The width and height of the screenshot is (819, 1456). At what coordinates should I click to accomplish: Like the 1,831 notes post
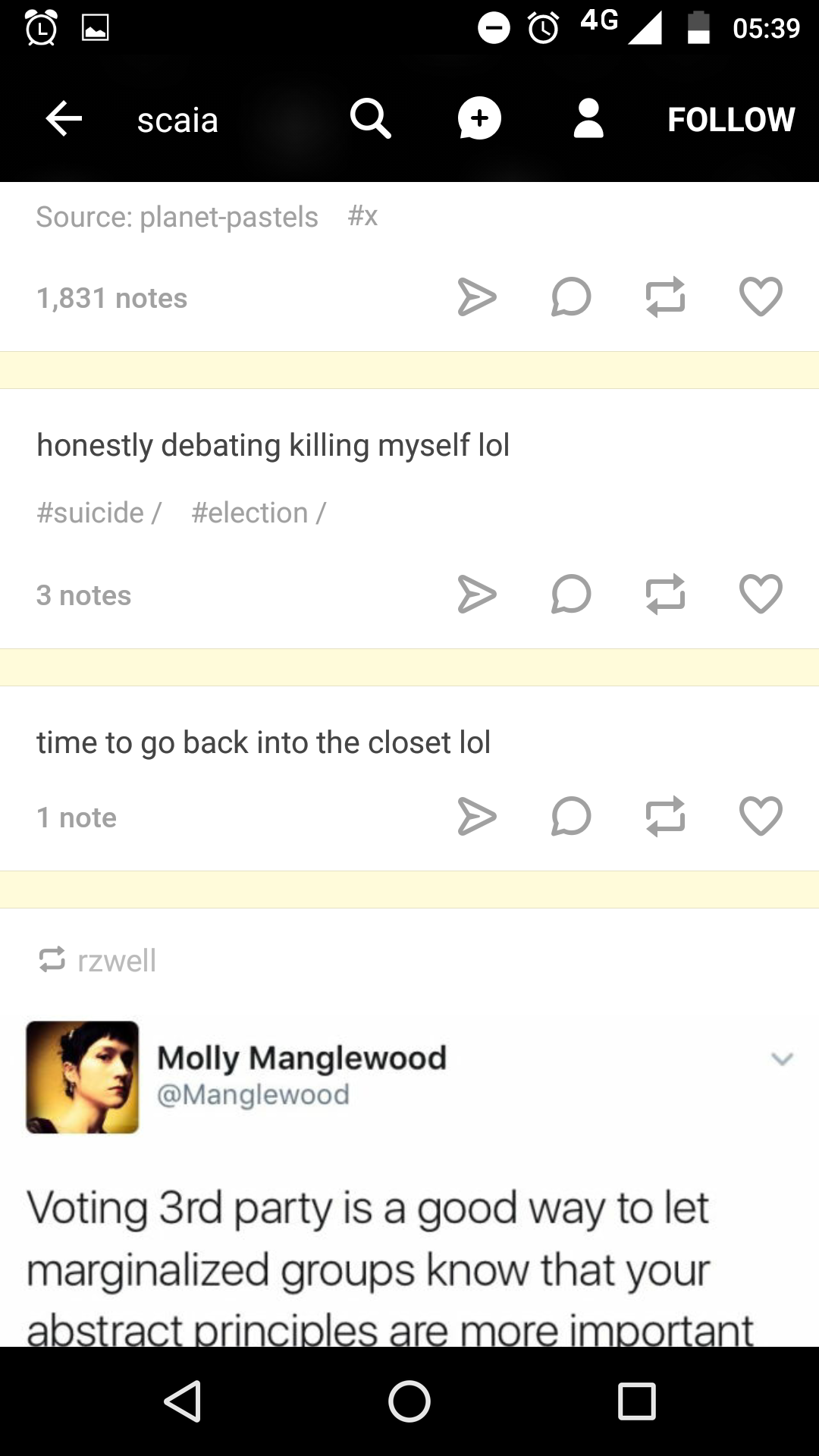click(761, 297)
